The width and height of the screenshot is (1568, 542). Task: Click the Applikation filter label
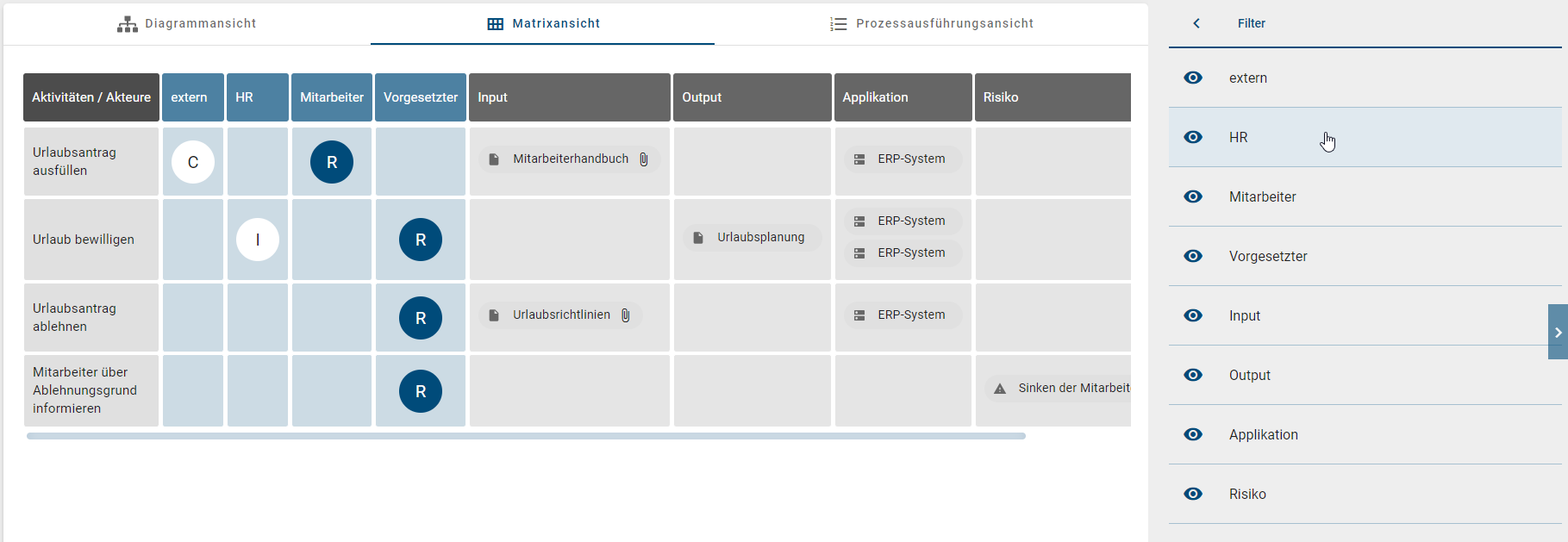(1264, 434)
